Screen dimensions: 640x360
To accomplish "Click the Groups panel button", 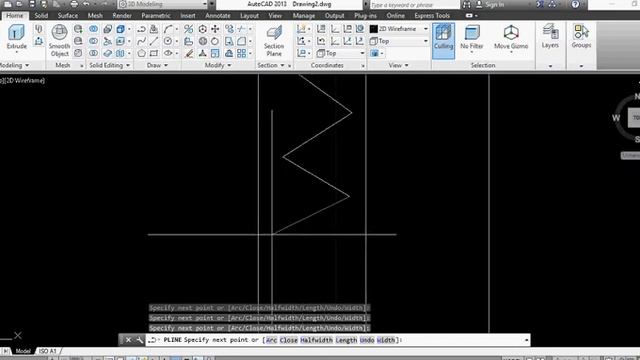I will [581, 37].
